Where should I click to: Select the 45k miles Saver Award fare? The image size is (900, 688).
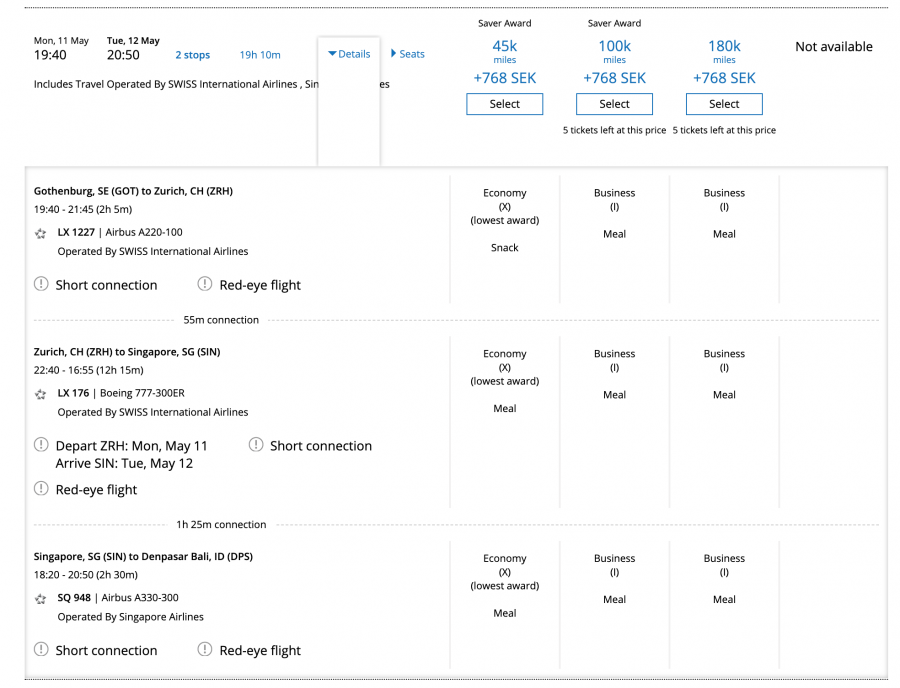[504, 103]
